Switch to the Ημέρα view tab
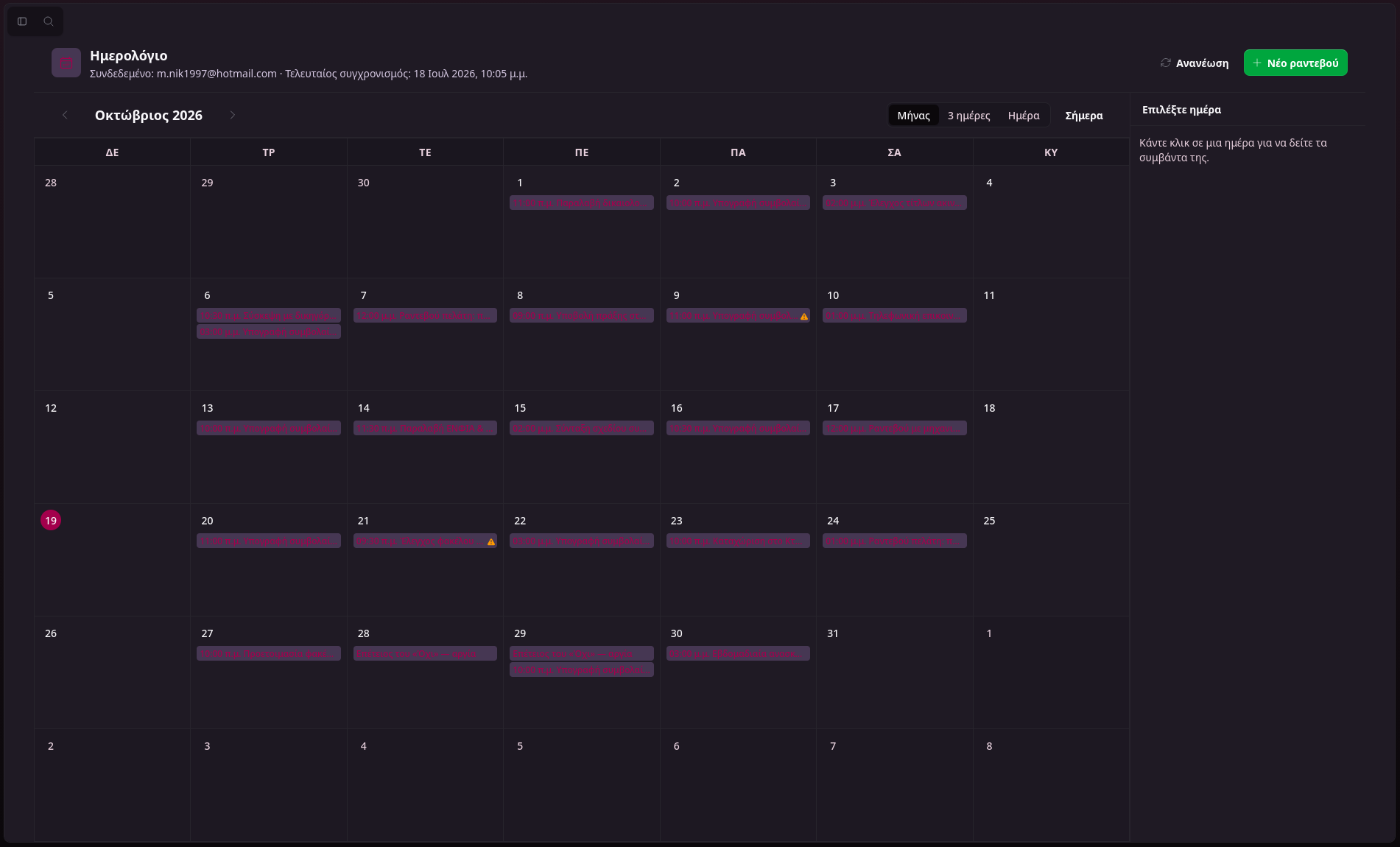This screenshot has height=847, width=1400. tap(1024, 115)
